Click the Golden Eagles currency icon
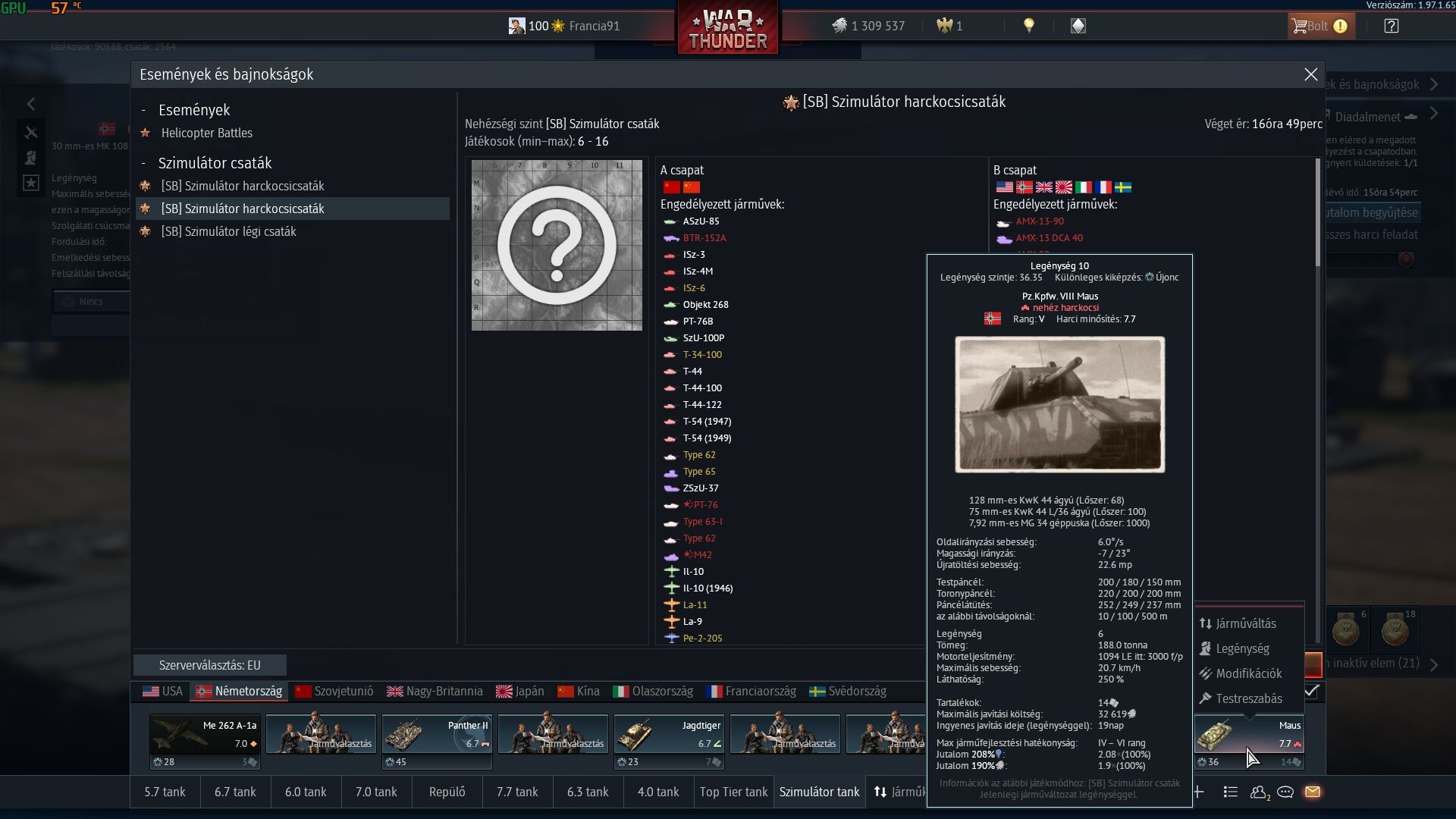This screenshot has width=1456, height=819. [944, 26]
